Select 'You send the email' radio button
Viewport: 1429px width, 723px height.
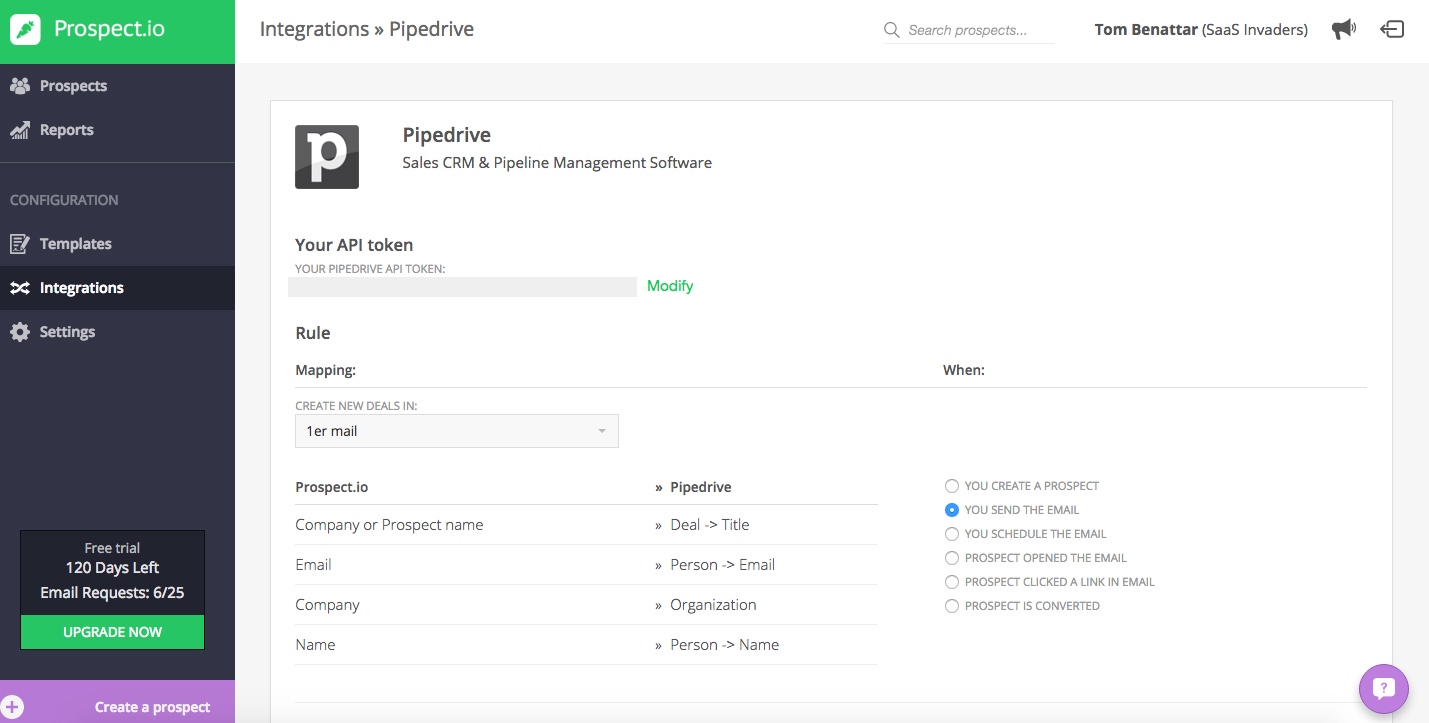[952, 510]
